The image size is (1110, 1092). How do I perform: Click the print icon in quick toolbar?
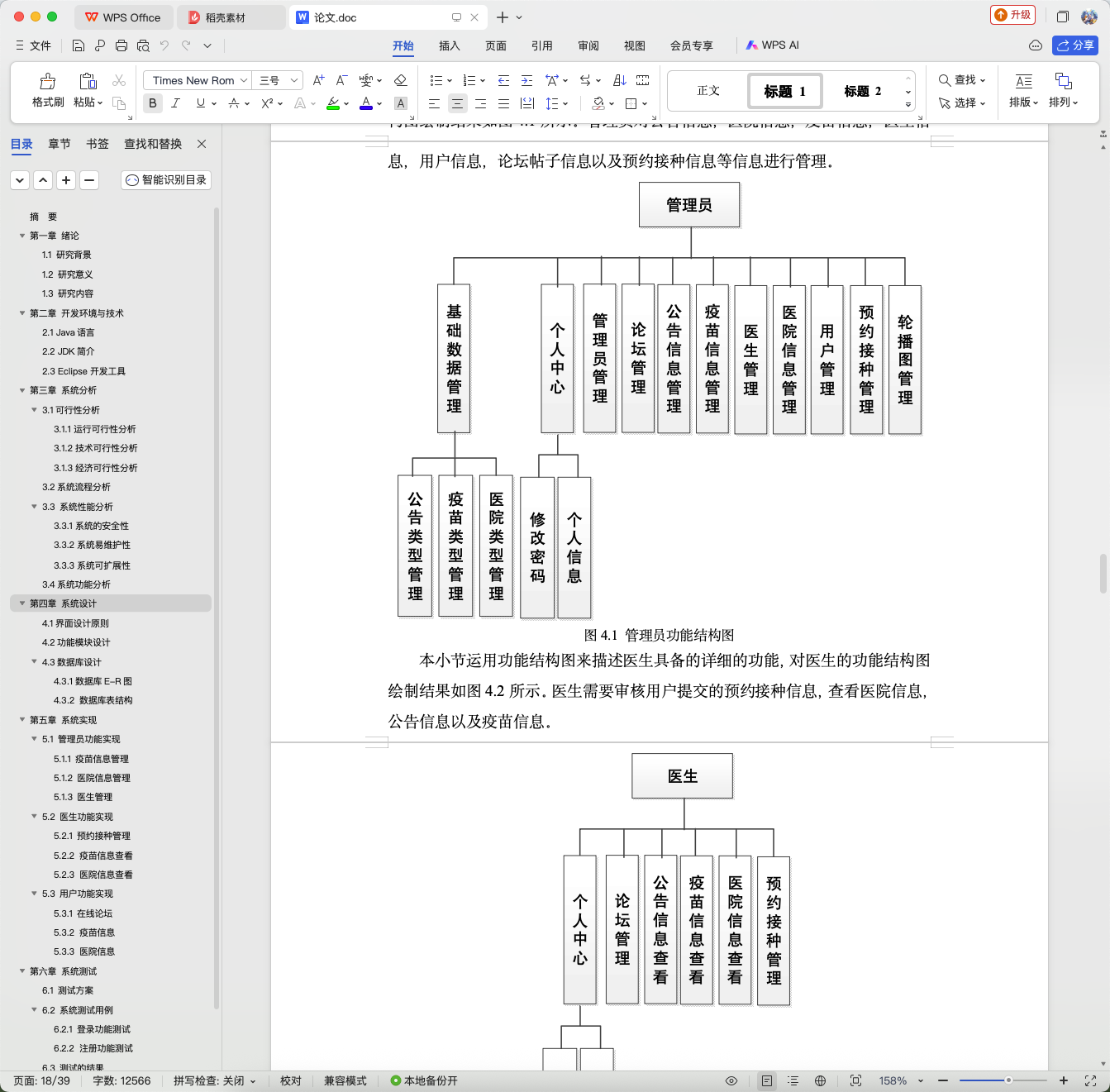121,45
